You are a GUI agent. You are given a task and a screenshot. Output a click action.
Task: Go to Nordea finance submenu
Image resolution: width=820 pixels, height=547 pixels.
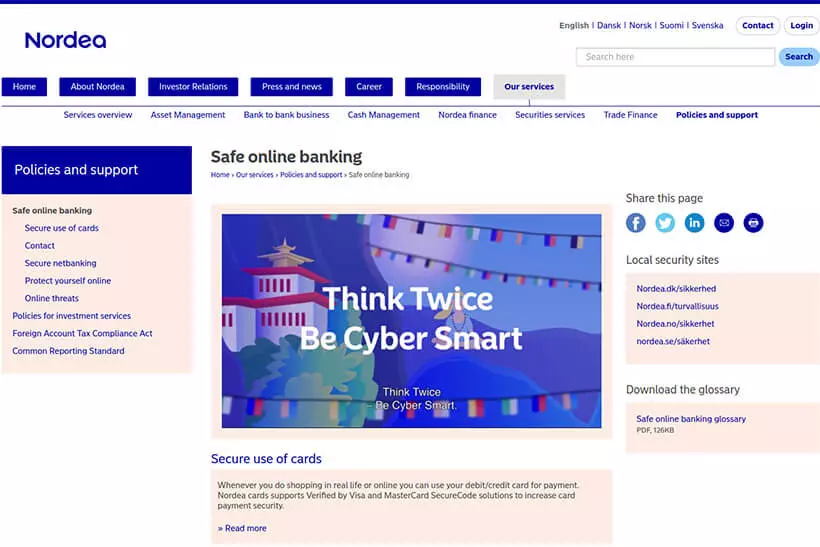(468, 115)
